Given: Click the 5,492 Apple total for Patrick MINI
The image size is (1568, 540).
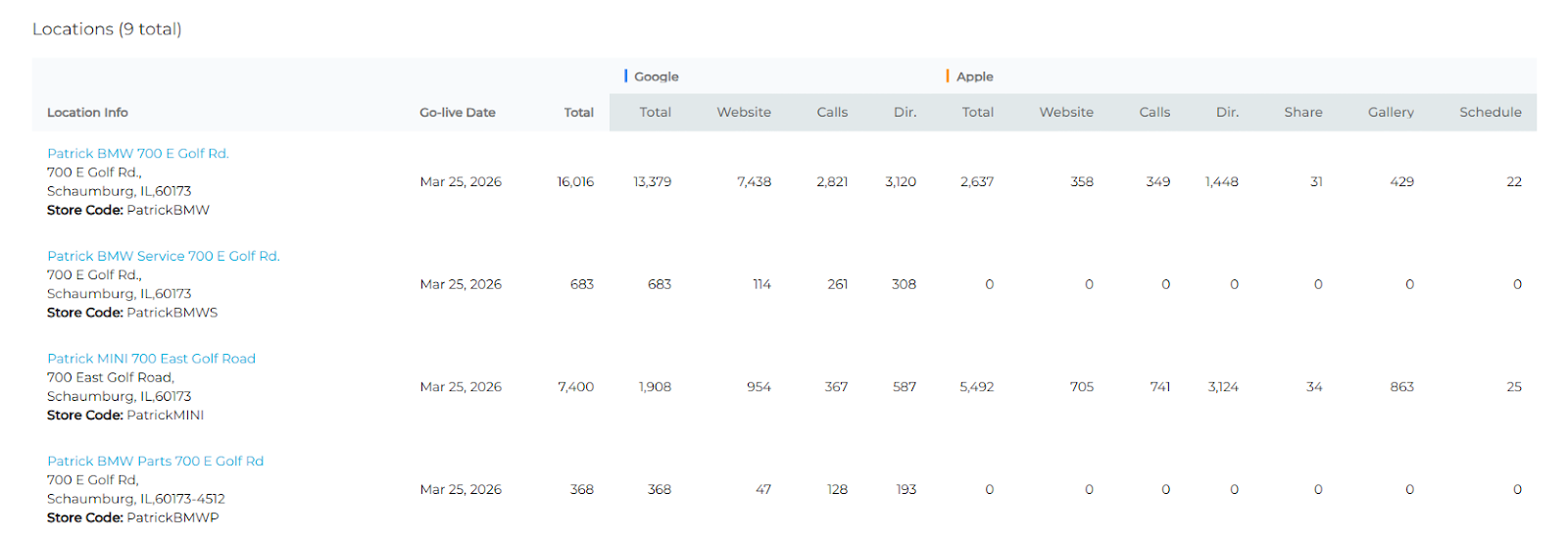Looking at the screenshot, I should tap(976, 387).
